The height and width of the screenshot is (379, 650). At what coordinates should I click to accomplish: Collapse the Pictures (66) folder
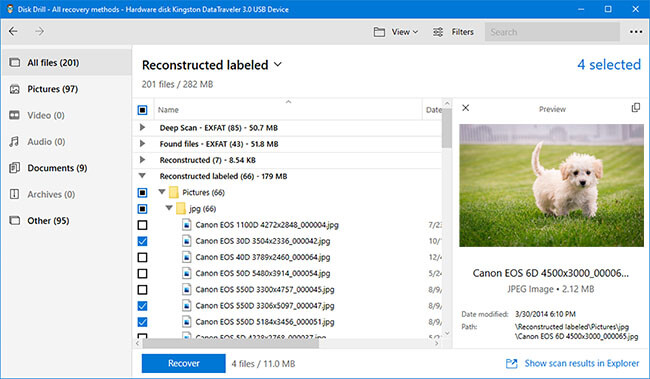pos(162,192)
